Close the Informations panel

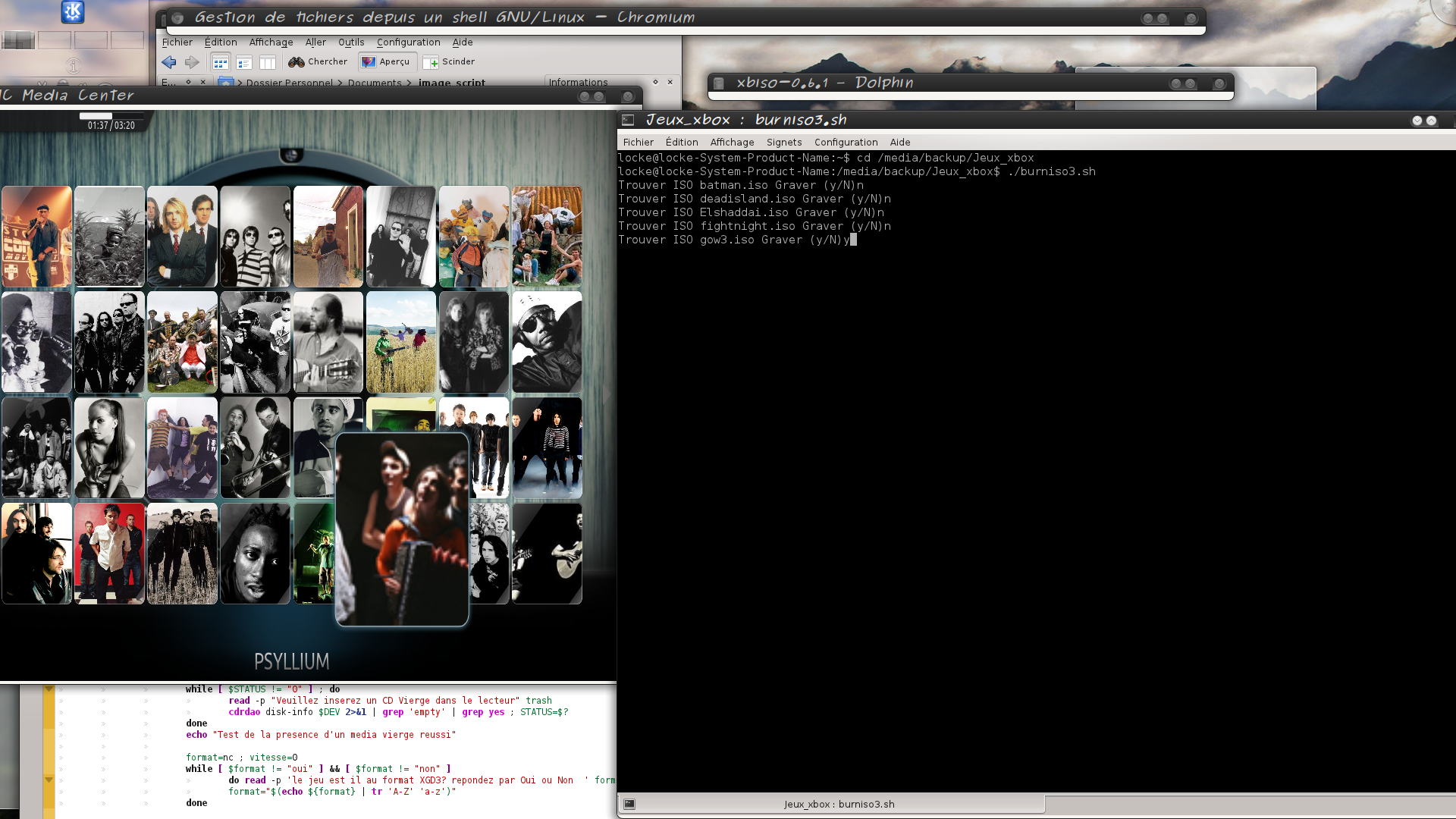670,82
